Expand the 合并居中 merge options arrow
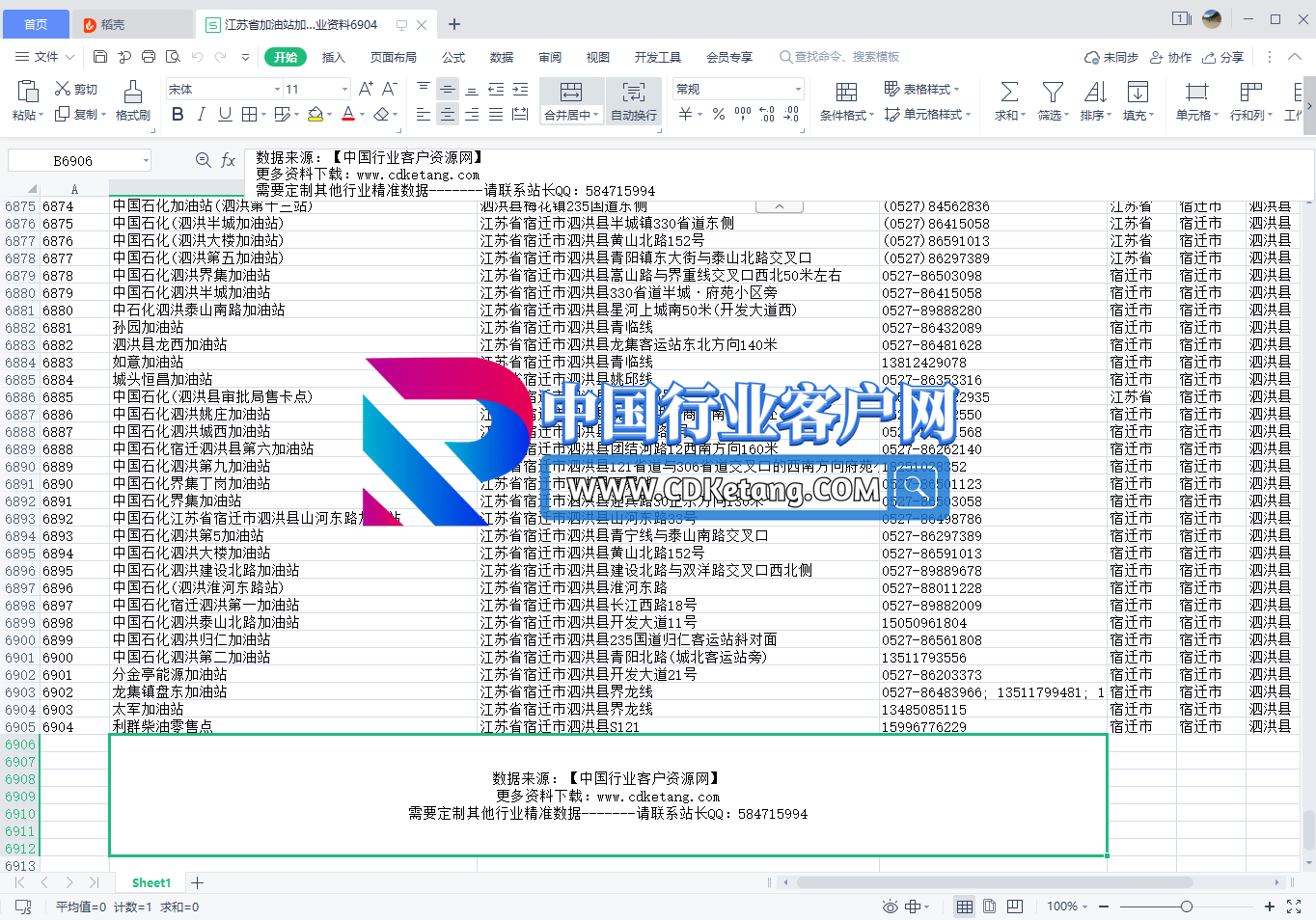 pyautogui.click(x=596, y=115)
